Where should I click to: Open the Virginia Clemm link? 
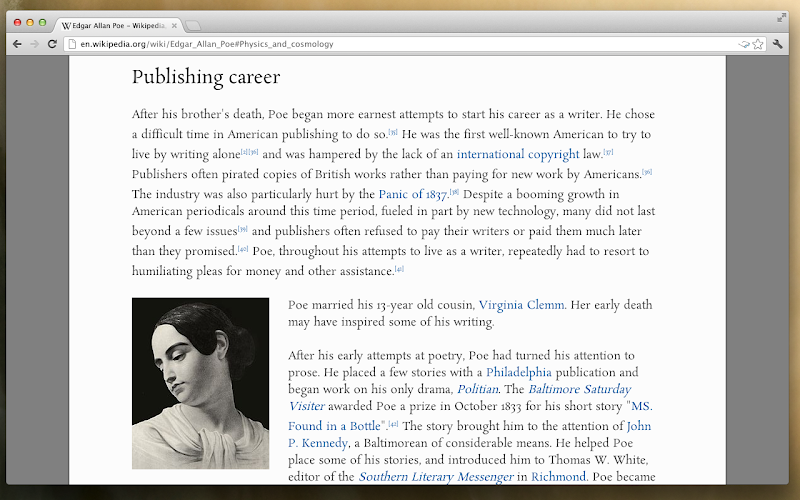coord(521,305)
